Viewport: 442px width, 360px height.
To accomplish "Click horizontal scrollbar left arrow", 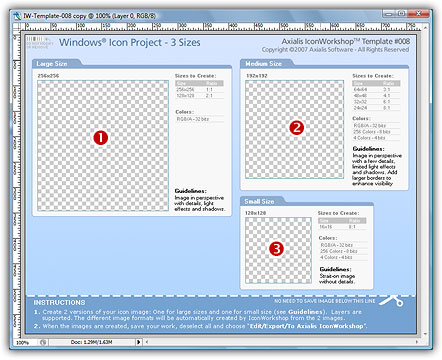I will point(147,342).
